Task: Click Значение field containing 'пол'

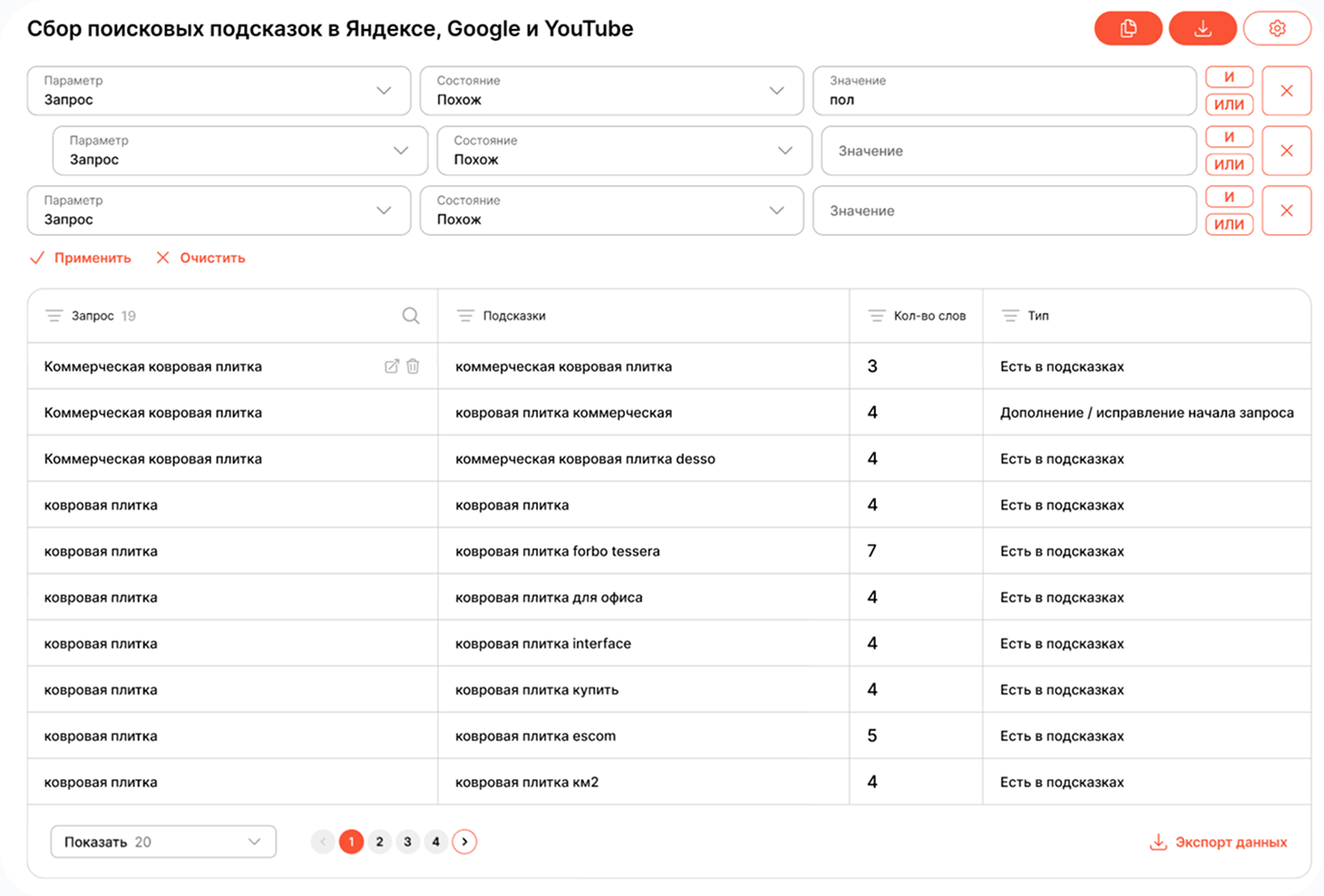Action: pos(1005,91)
